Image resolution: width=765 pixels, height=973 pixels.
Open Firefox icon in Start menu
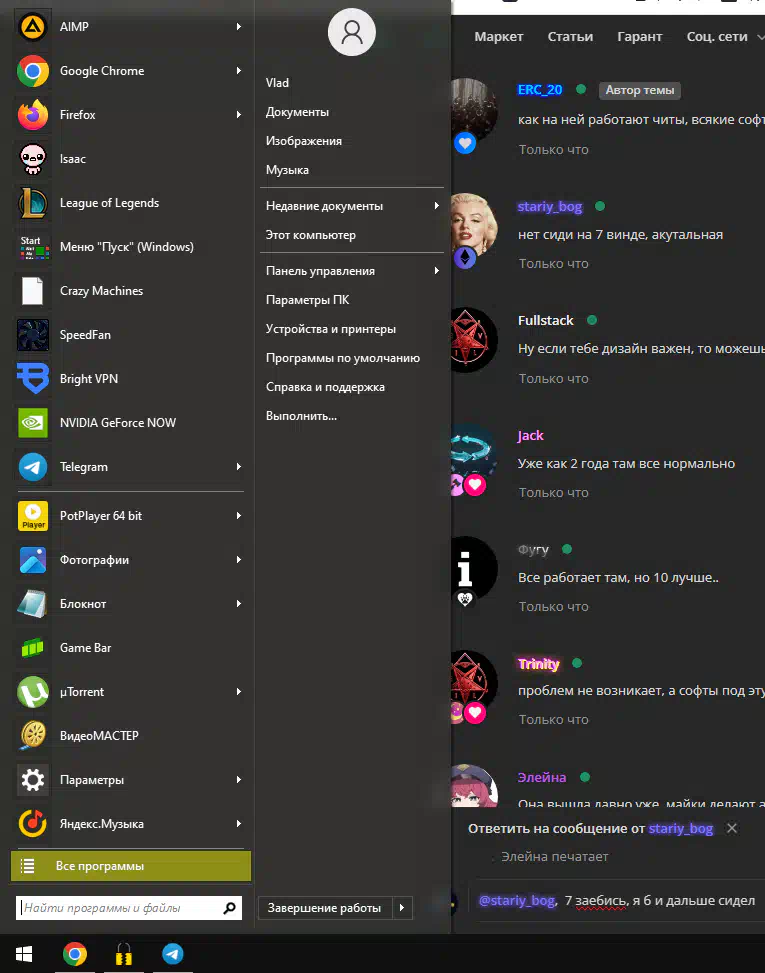click(x=32, y=115)
